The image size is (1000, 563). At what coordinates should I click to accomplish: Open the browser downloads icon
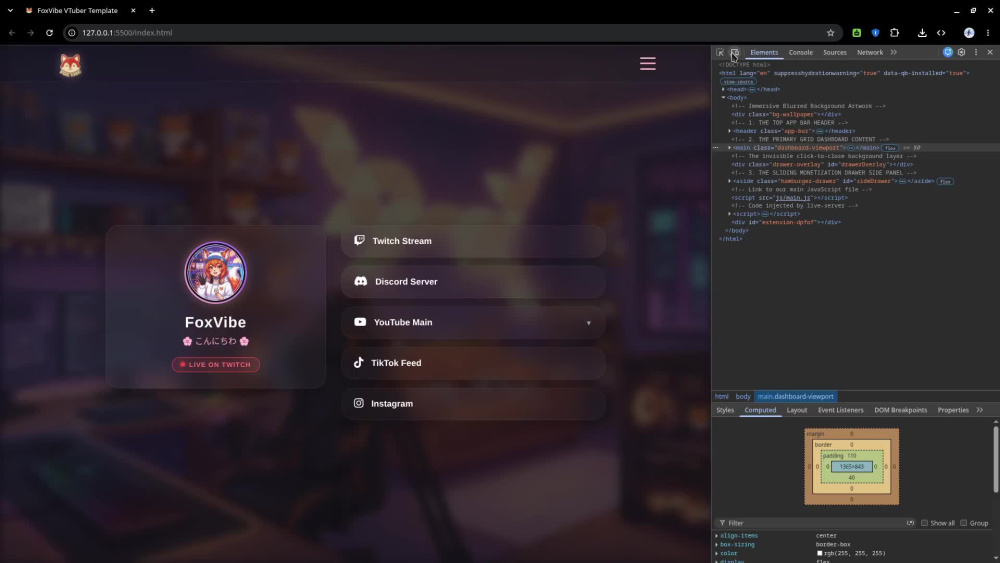922,33
